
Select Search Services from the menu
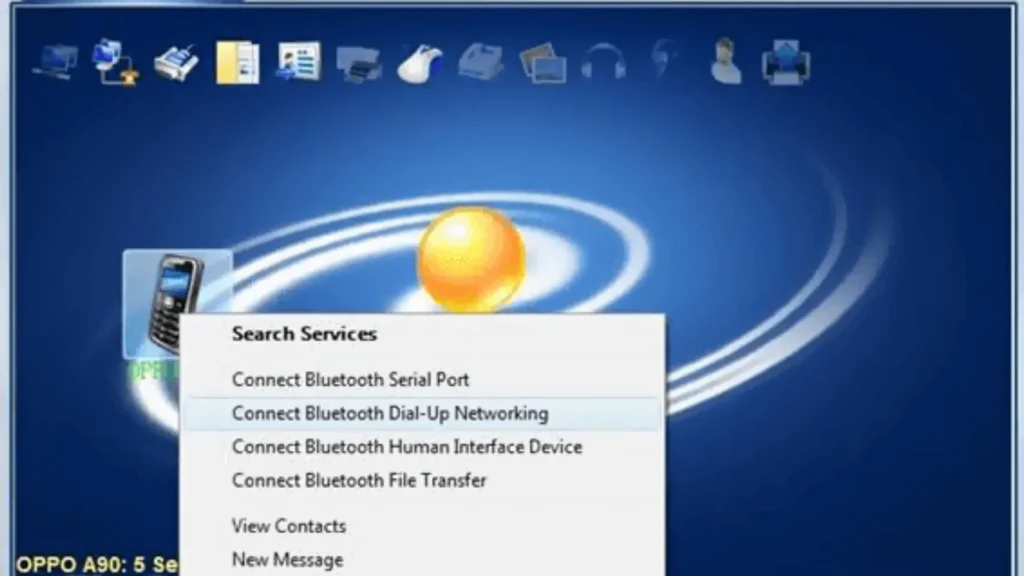pos(303,334)
